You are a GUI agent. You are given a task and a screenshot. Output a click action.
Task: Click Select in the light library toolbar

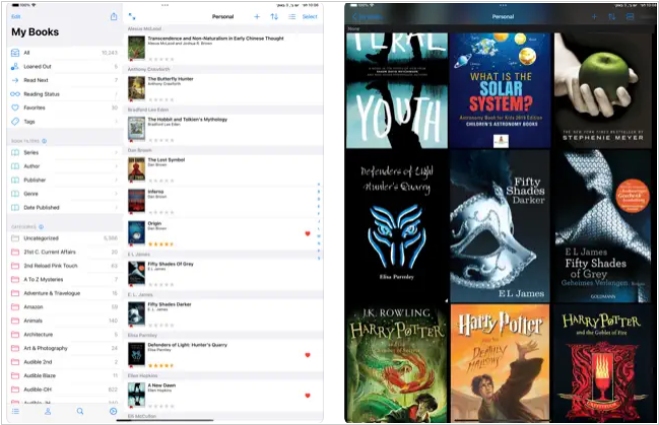(310, 17)
